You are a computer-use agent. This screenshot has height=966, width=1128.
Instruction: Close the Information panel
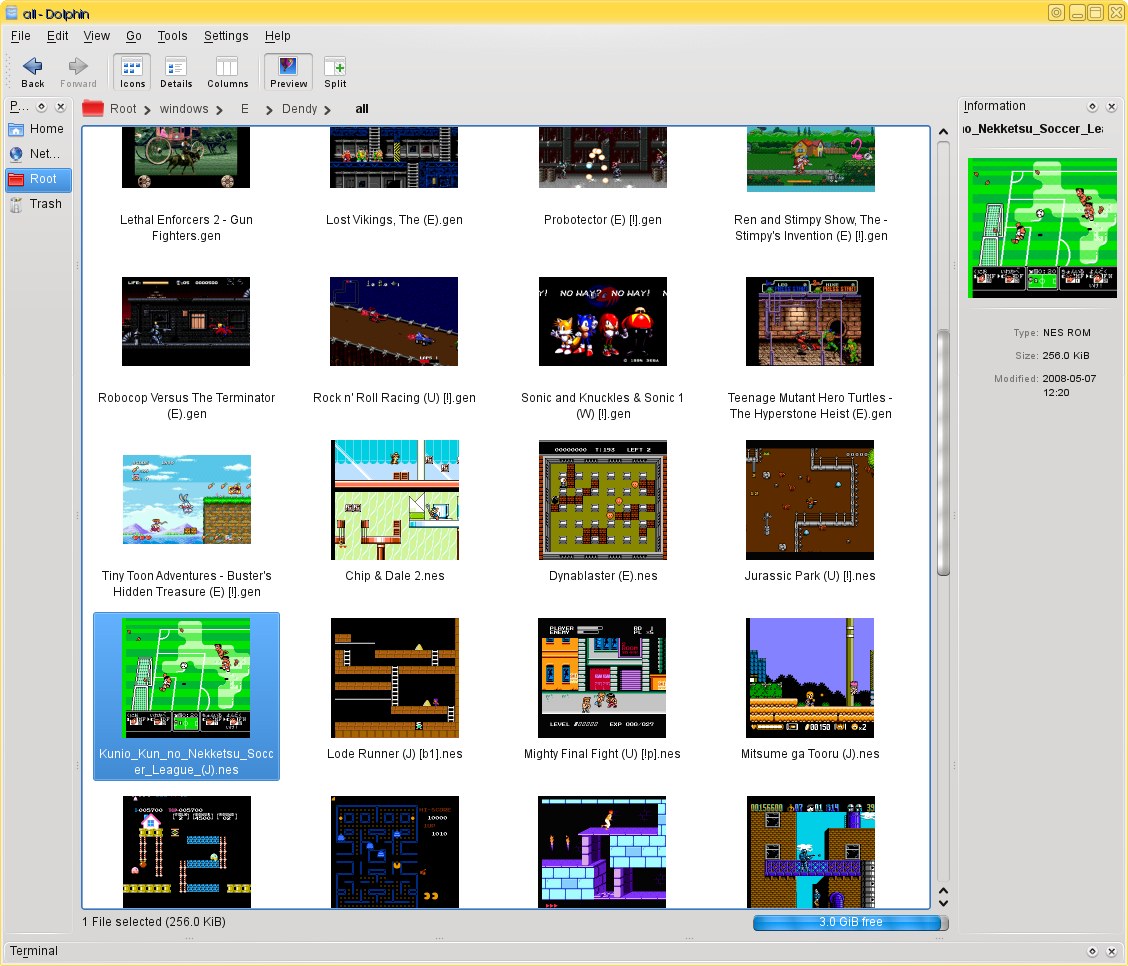tap(1111, 106)
